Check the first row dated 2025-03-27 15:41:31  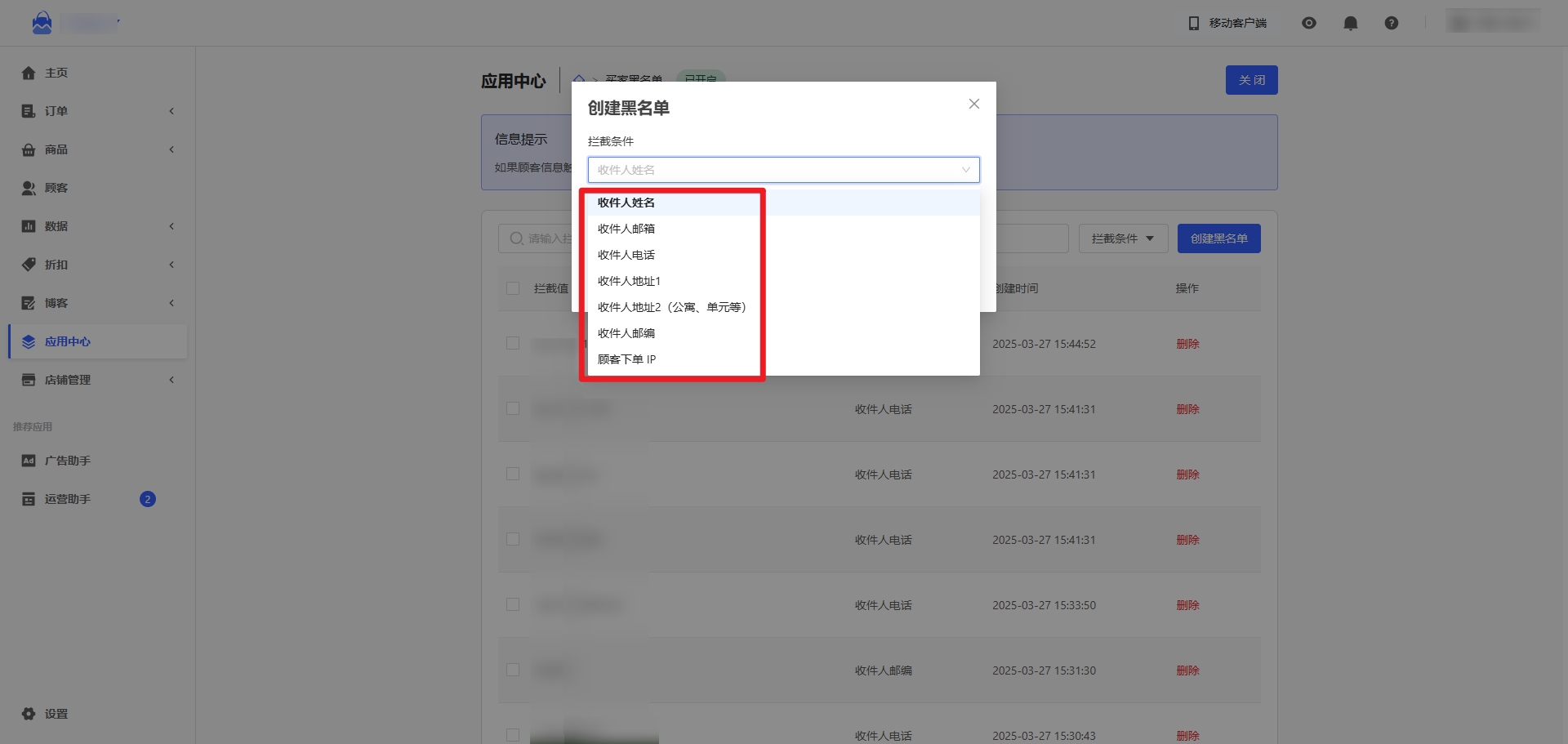click(x=513, y=408)
